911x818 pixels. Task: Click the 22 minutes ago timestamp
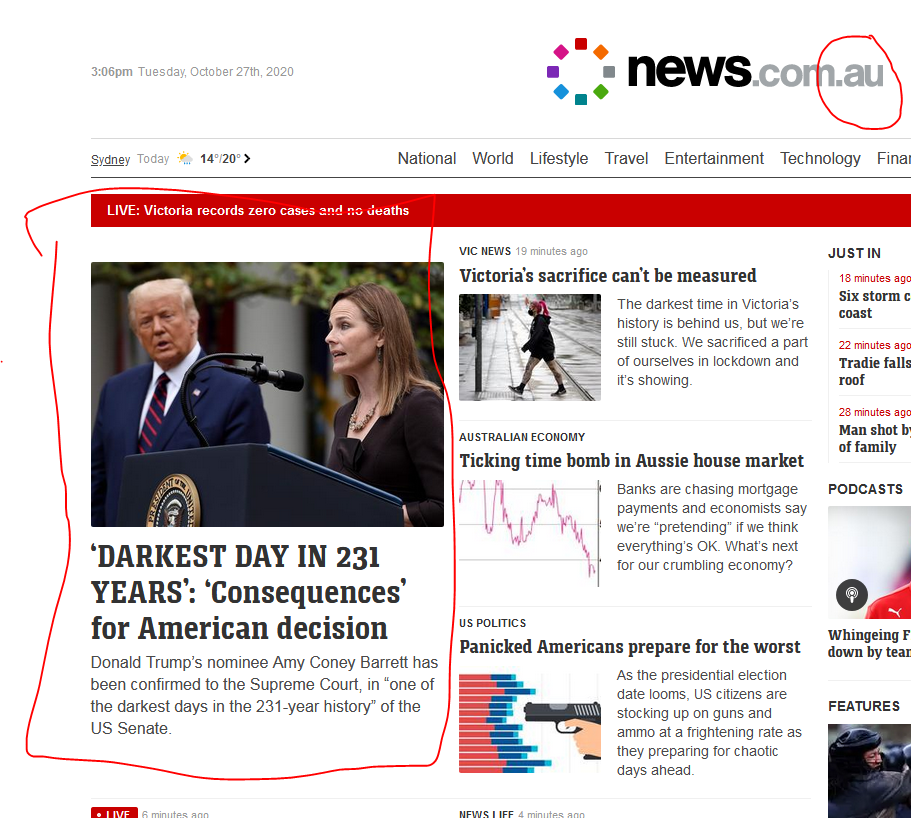point(874,345)
